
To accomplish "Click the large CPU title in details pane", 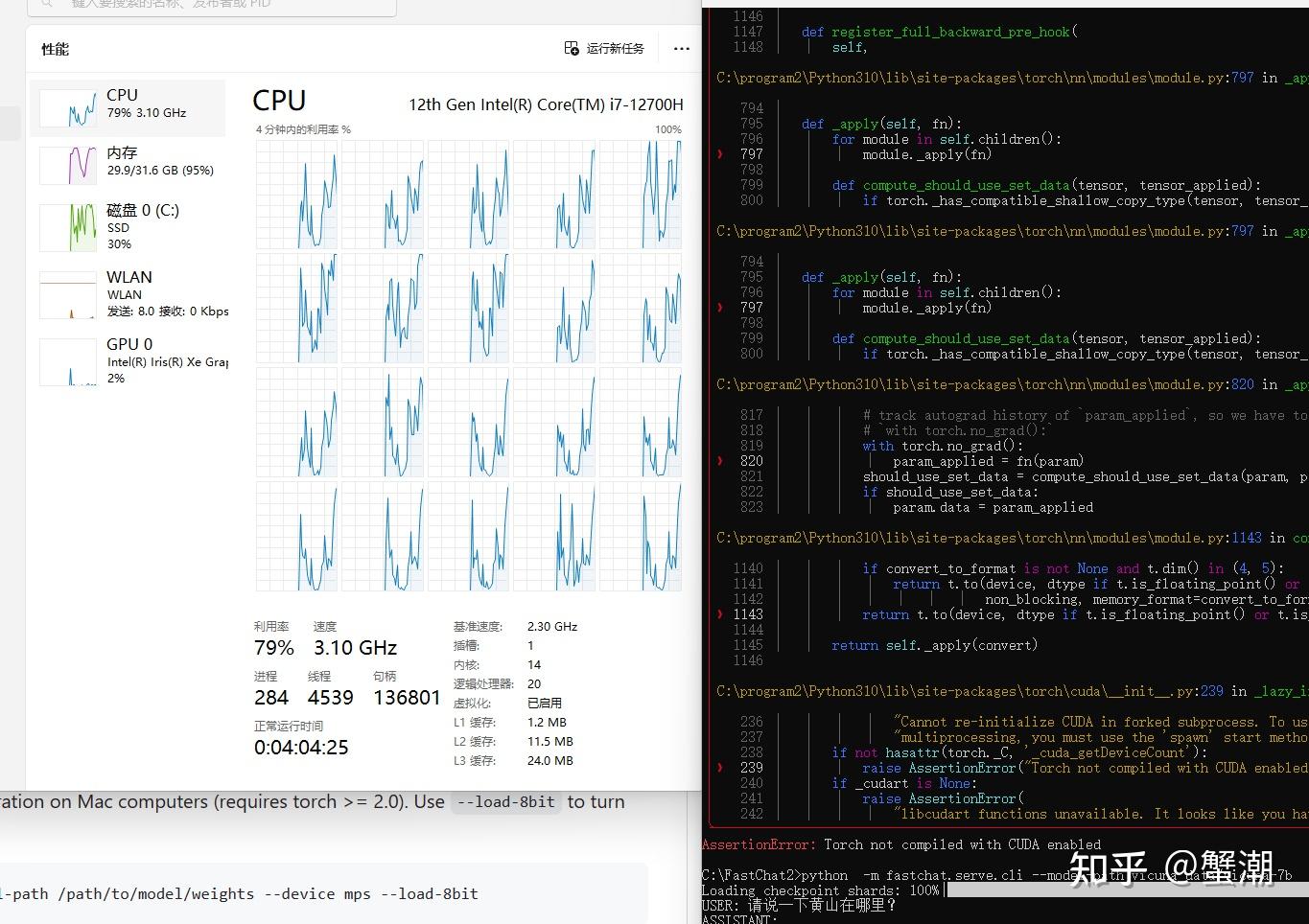I will [x=279, y=101].
